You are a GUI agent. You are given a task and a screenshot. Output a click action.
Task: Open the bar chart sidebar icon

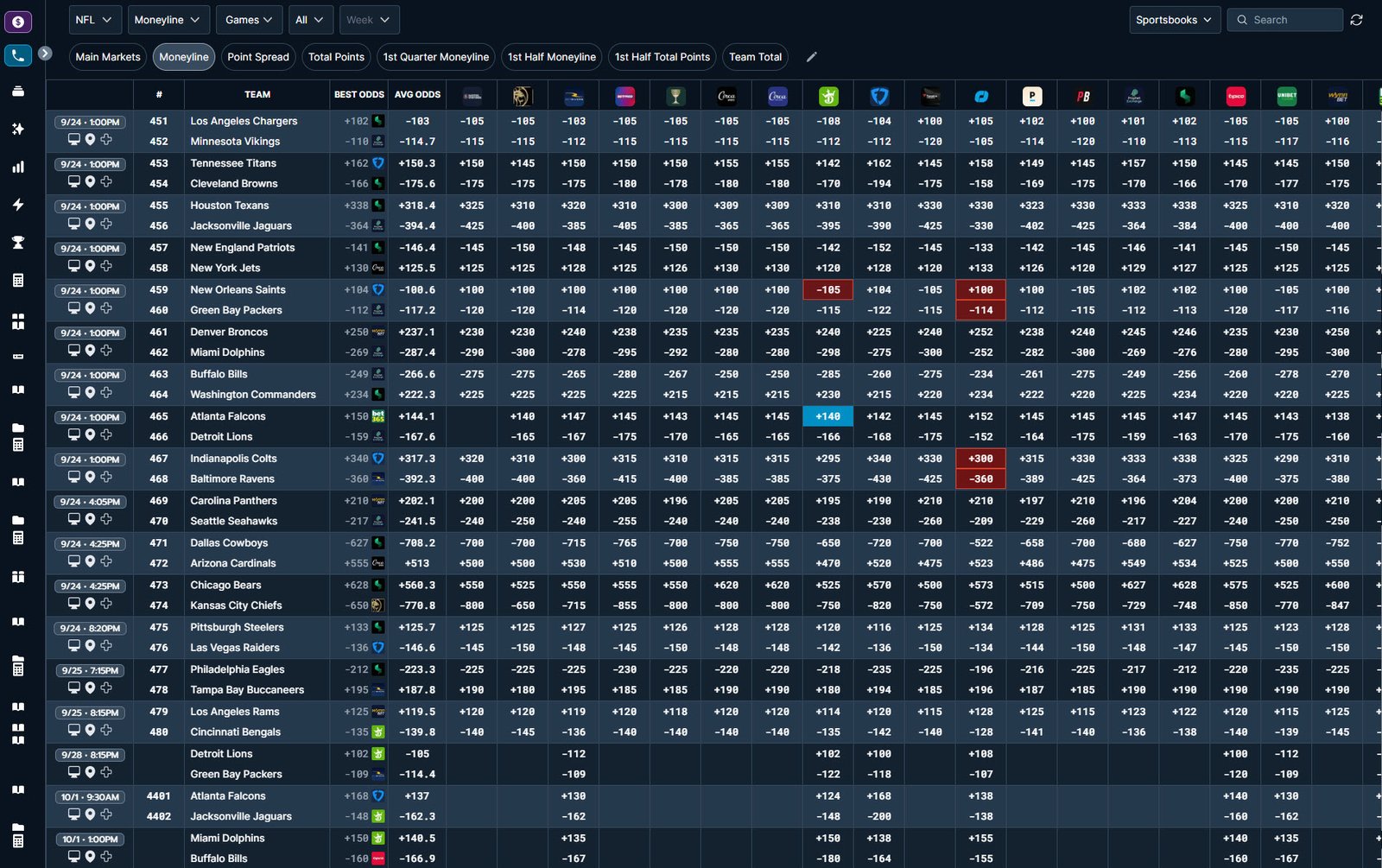point(18,167)
